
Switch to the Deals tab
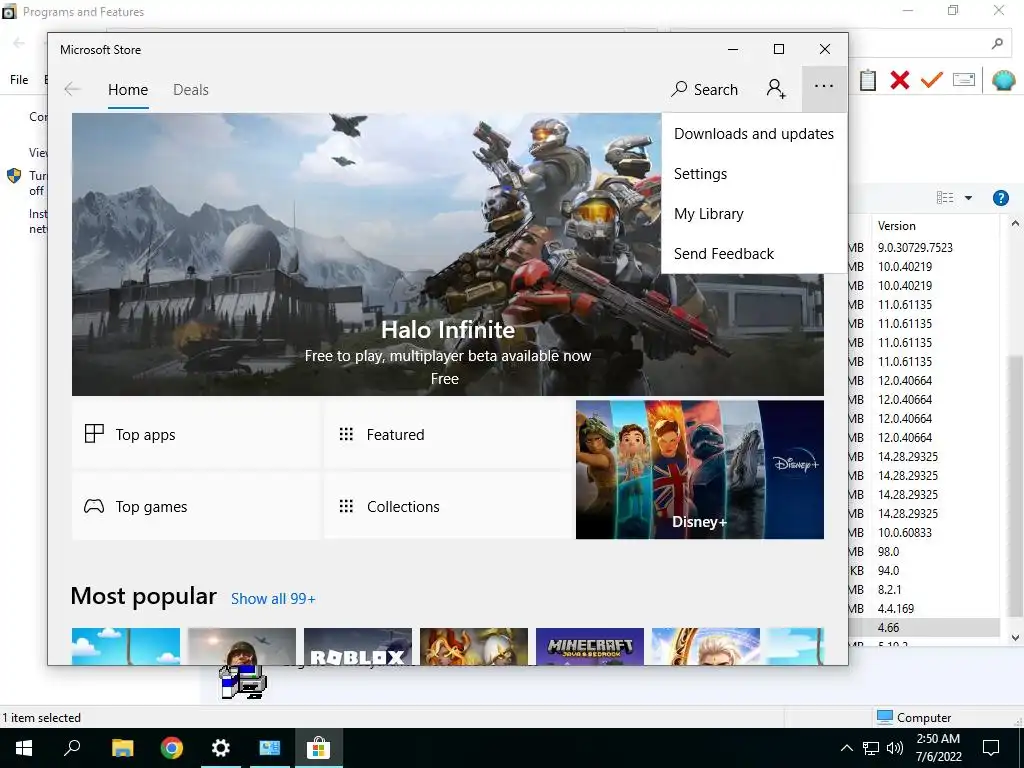pos(191,90)
